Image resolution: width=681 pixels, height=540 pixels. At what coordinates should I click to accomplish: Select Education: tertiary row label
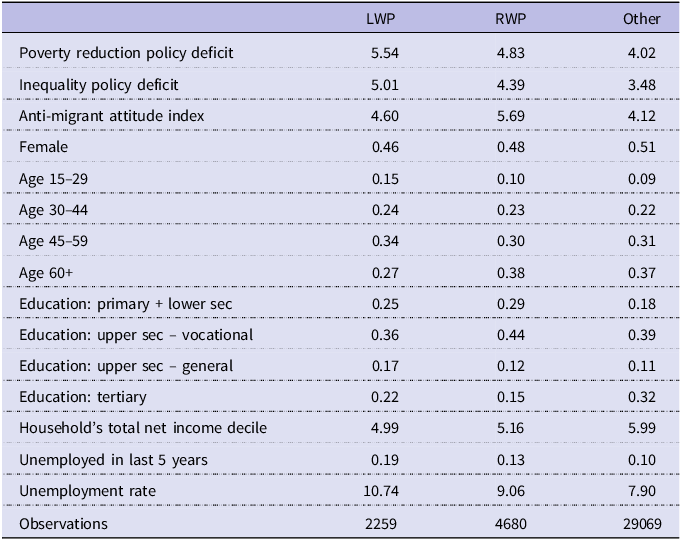point(83,397)
